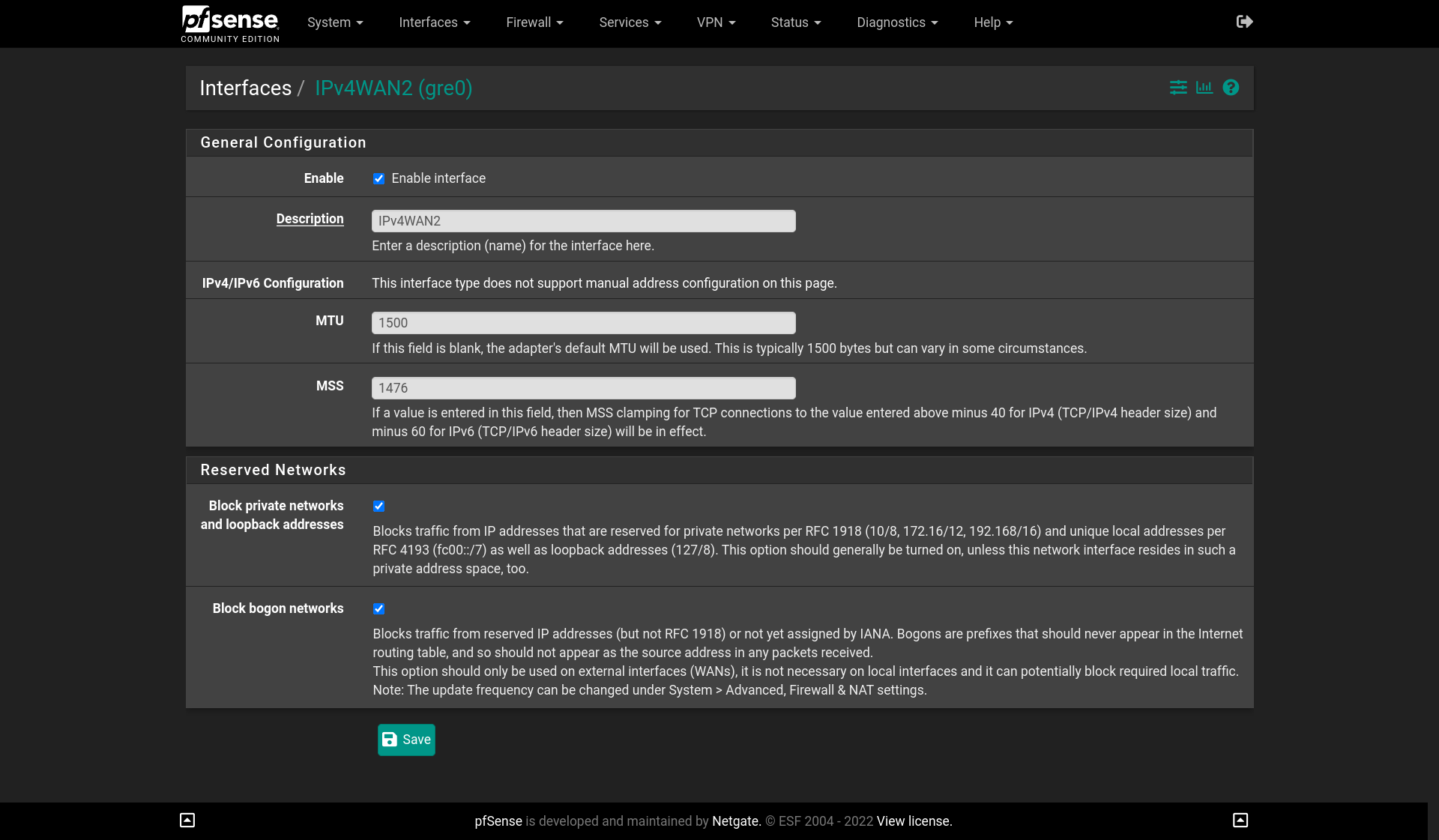Open the Netgate link in footer
1439x840 pixels.
click(735, 821)
